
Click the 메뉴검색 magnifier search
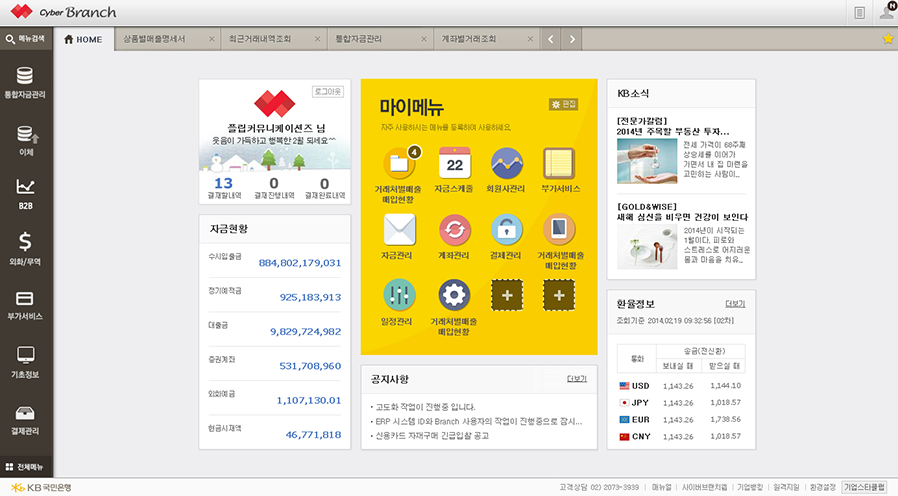point(25,39)
